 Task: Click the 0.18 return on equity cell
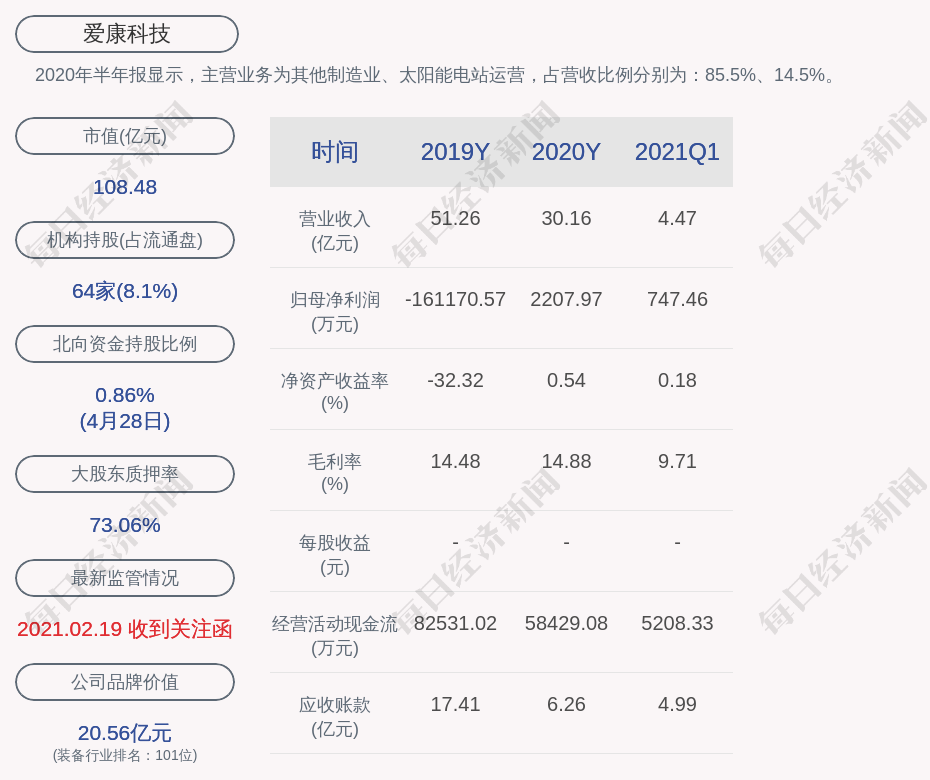(677, 380)
